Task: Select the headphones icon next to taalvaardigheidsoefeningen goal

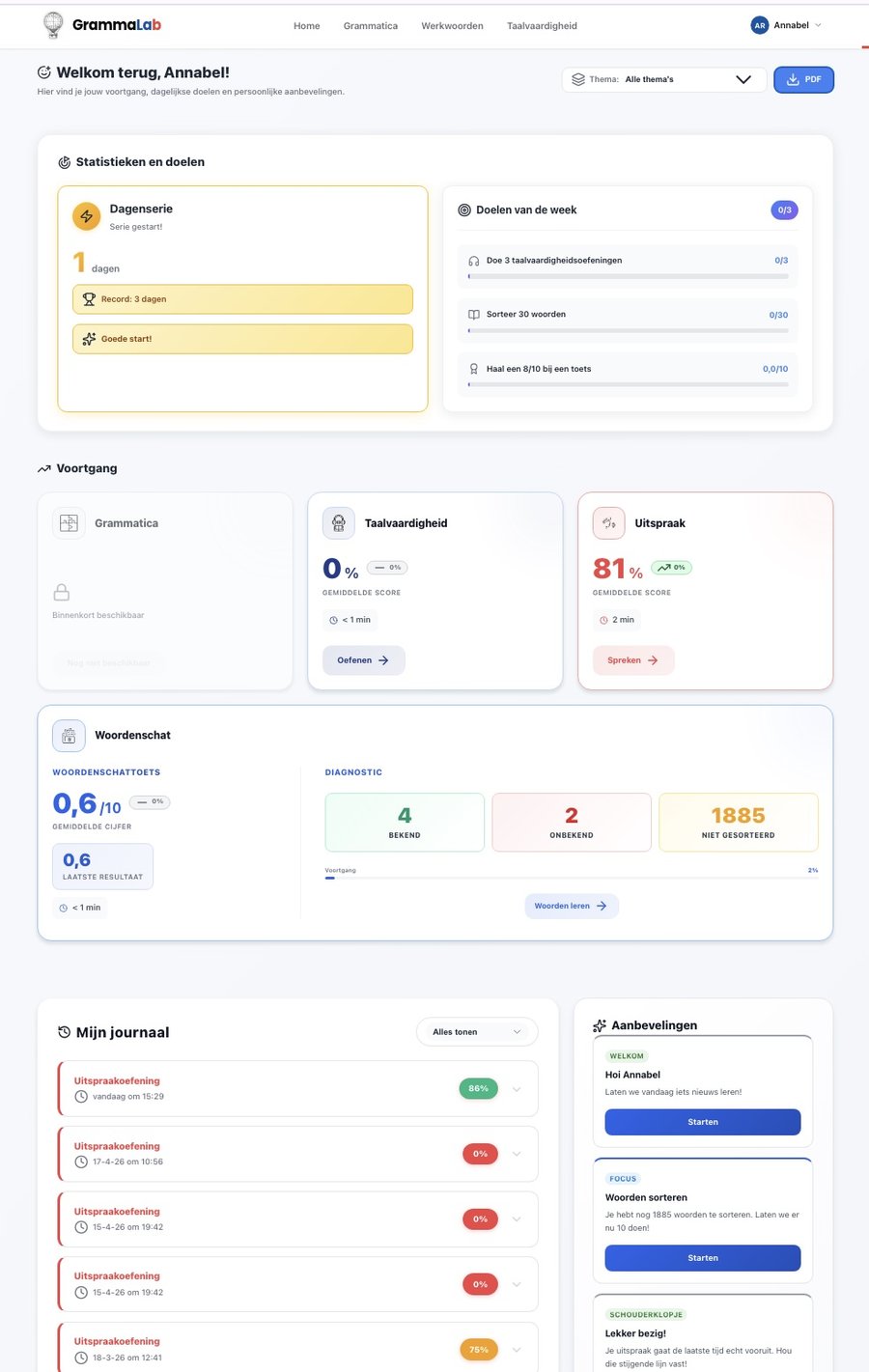Action: pos(473,260)
